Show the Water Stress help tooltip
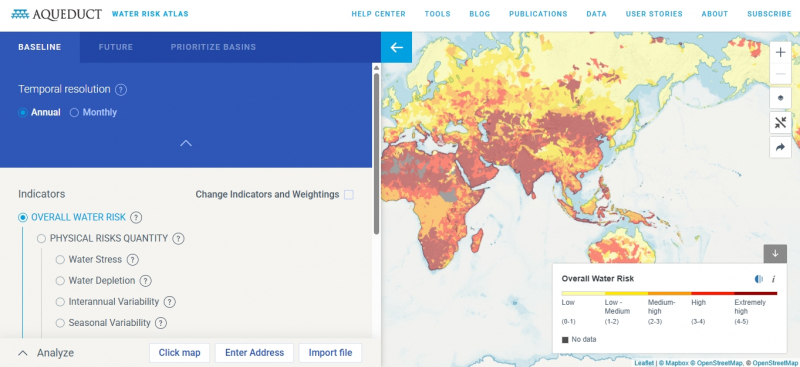Image resolution: width=800 pixels, height=367 pixels. [133, 260]
